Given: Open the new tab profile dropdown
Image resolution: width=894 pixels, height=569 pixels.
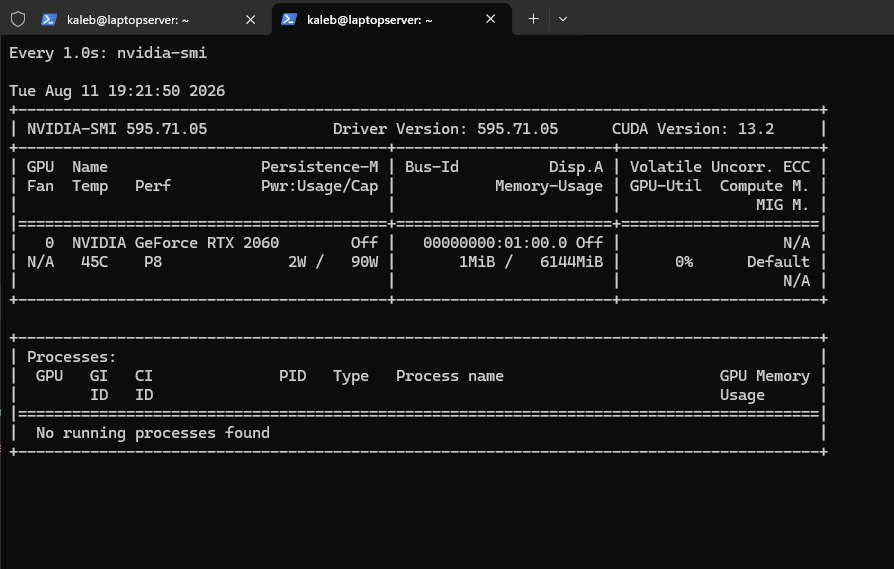Looking at the screenshot, I should 563,19.
